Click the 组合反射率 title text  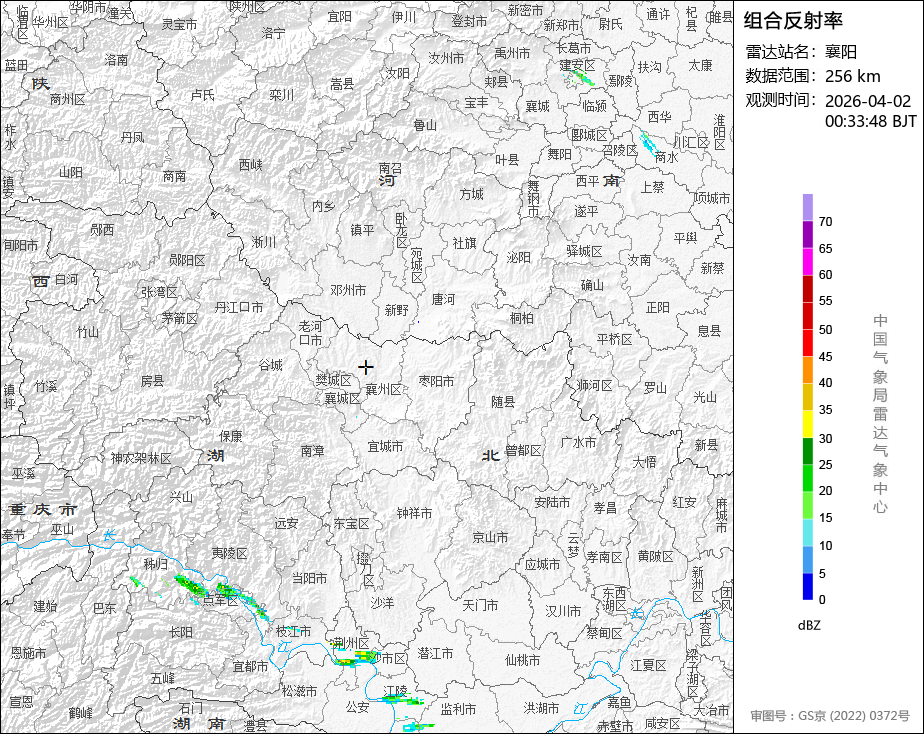[x=793, y=21]
